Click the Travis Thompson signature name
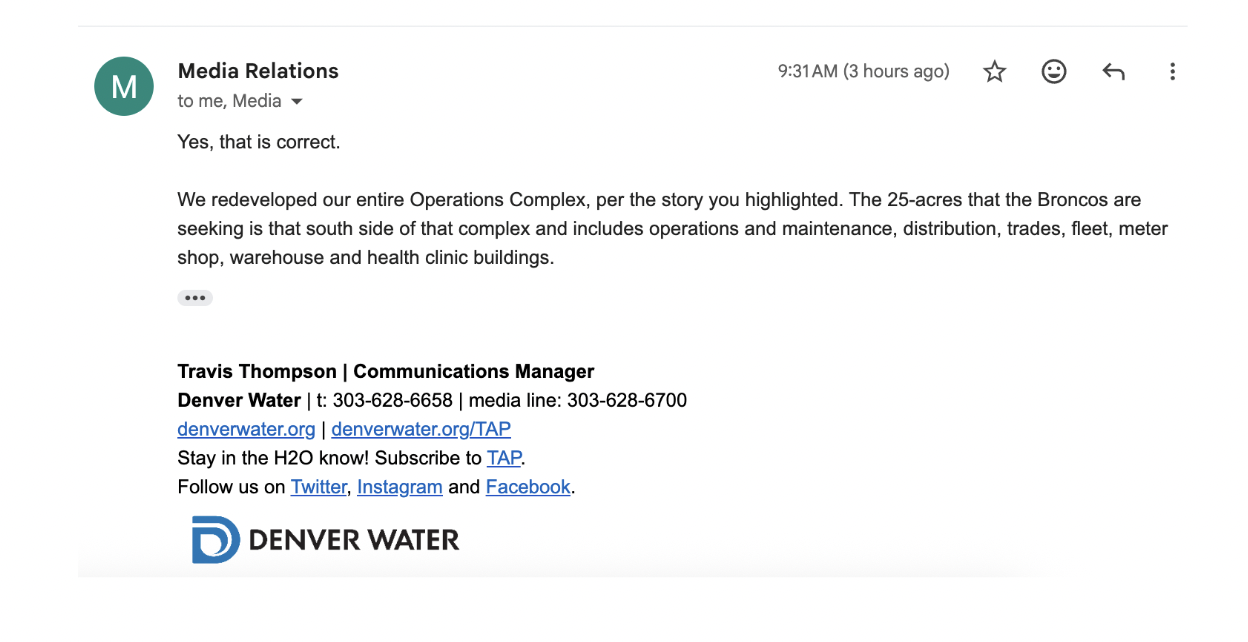1248x642 pixels. point(257,372)
